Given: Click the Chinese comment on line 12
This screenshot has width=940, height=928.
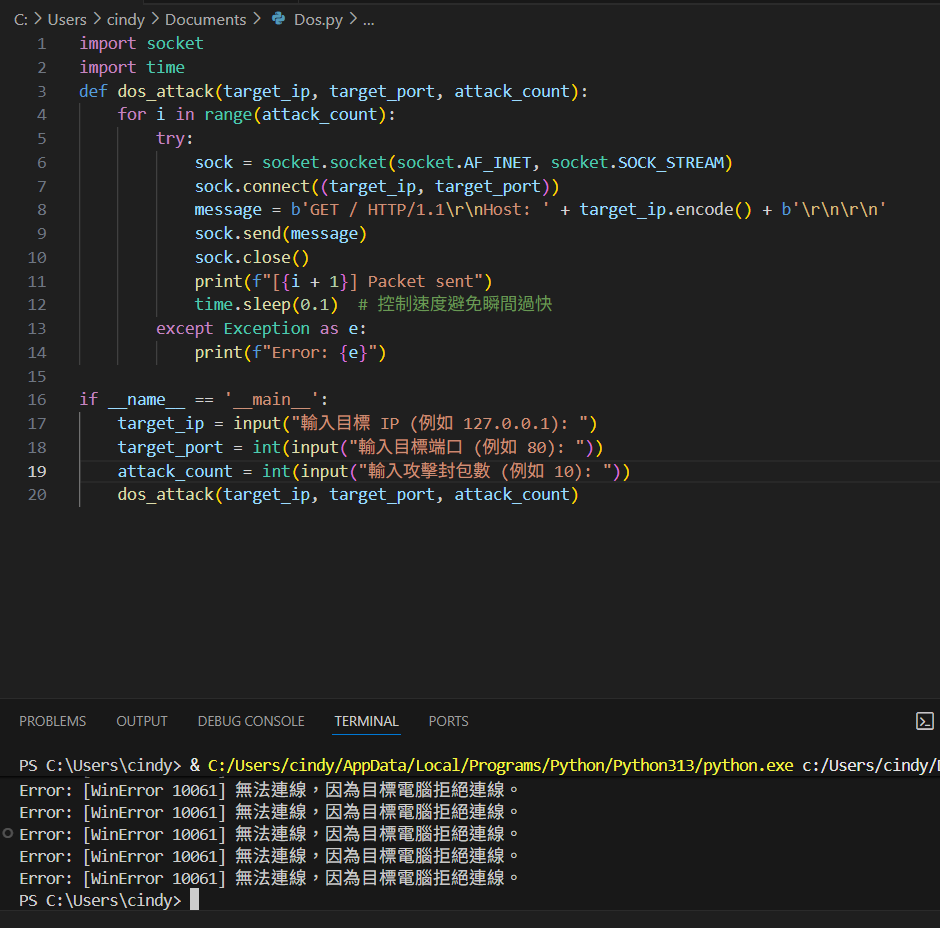Looking at the screenshot, I should pos(455,305).
